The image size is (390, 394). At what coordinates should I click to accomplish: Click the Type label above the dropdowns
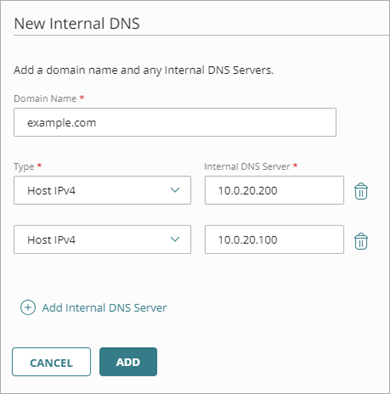[24, 166]
